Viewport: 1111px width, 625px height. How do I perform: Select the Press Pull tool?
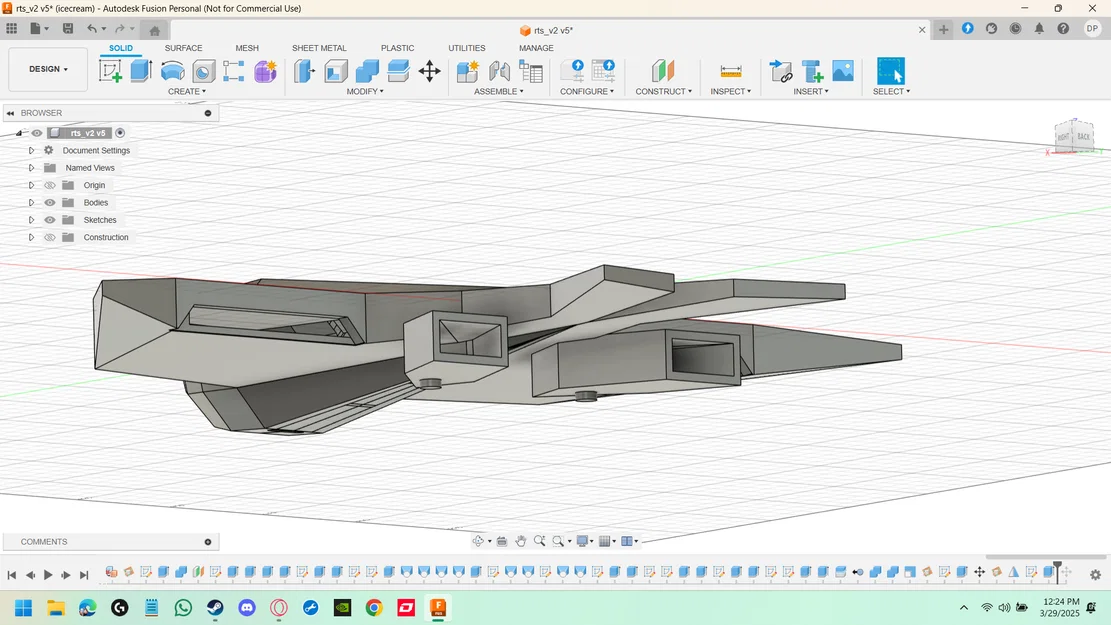pyautogui.click(x=304, y=71)
